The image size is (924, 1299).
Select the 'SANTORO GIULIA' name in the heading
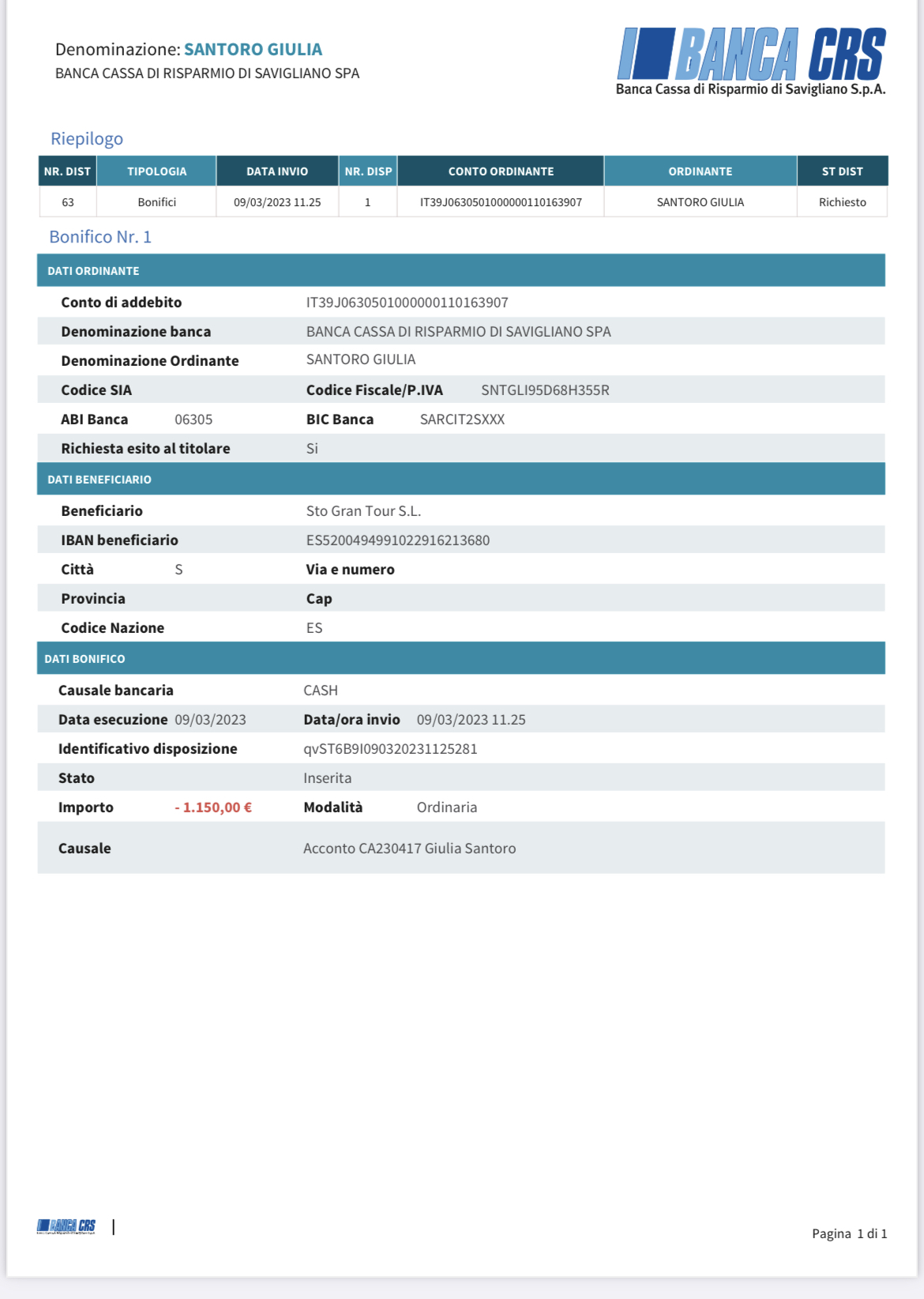tap(253, 49)
